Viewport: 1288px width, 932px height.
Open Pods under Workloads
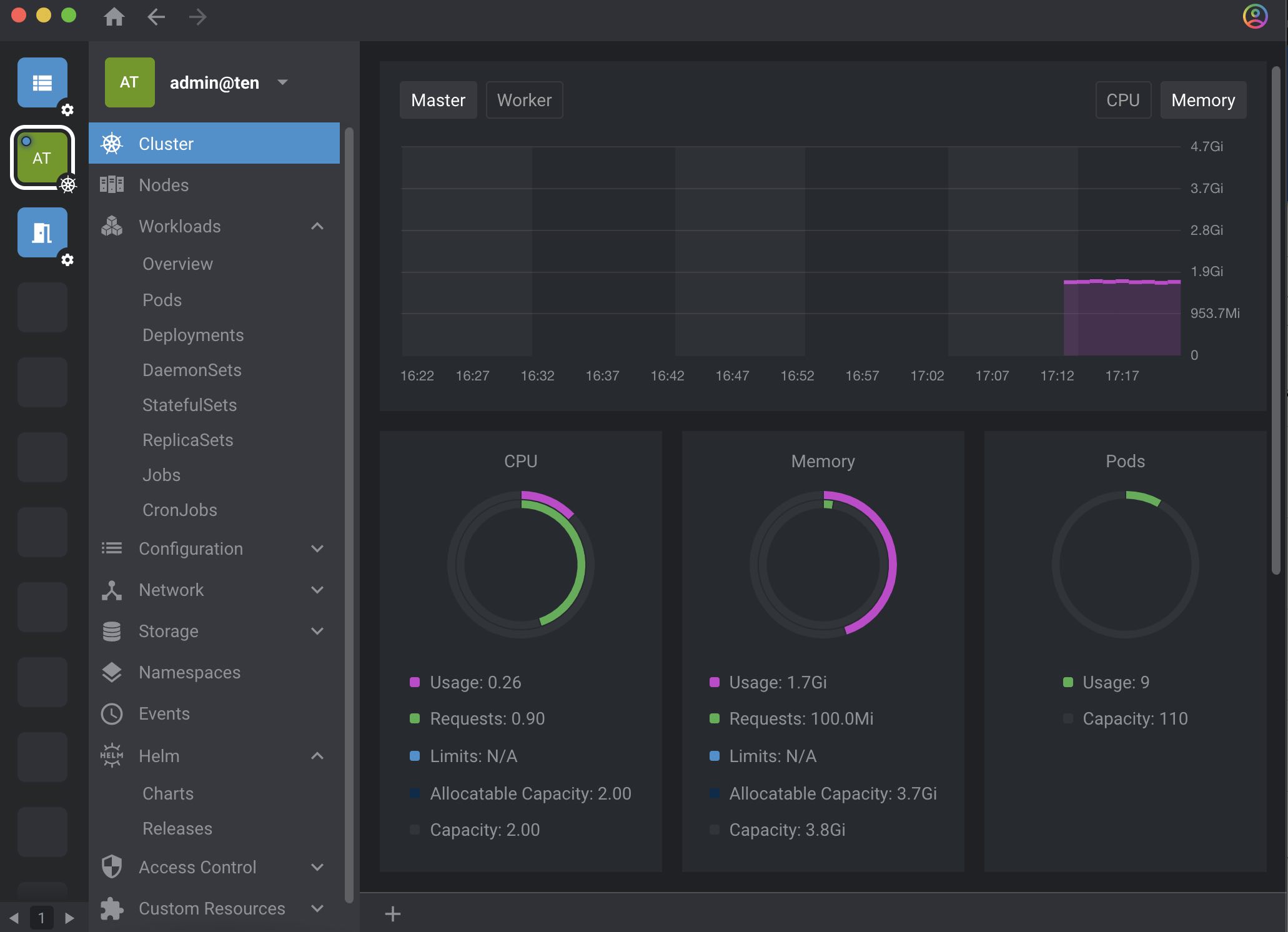point(162,300)
